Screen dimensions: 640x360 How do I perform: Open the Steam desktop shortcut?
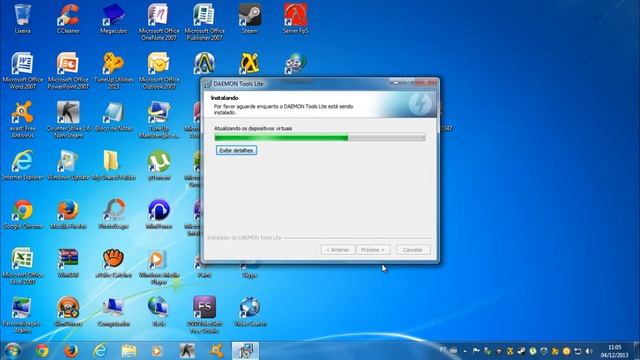250,19
